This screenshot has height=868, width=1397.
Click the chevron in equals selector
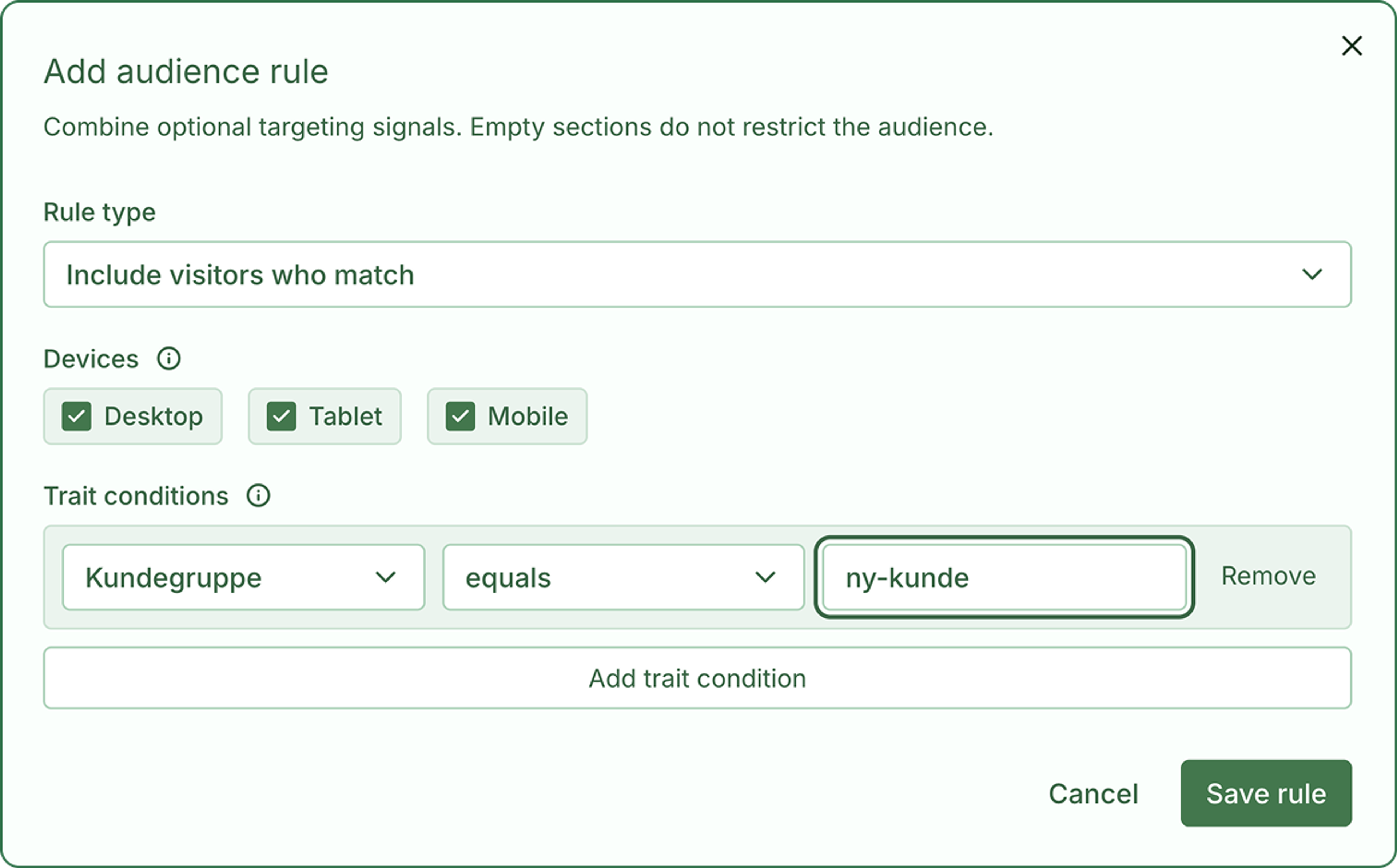click(765, 576)
